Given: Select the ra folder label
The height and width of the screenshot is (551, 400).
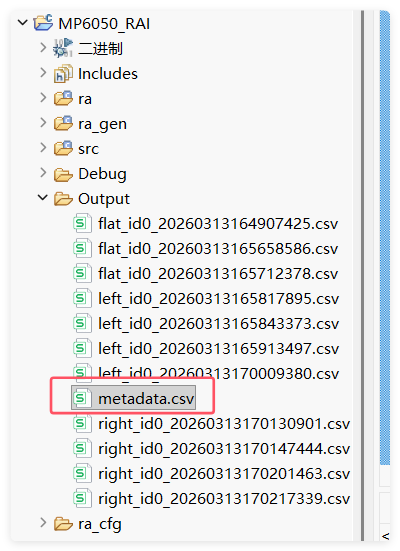Looking at the screenshot, I should tap(85, 99).
